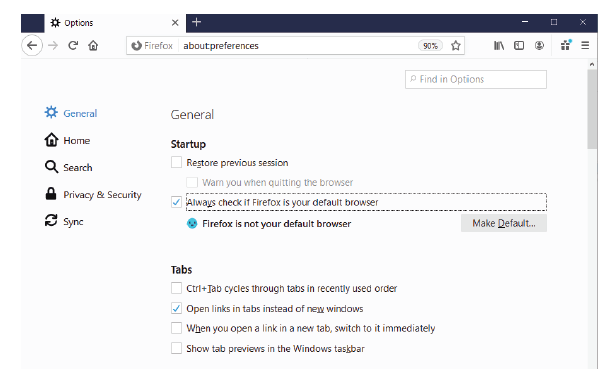Open the Firefox Account icon
Viewport: 604px width, 376px height.
[x=539, y=45]
